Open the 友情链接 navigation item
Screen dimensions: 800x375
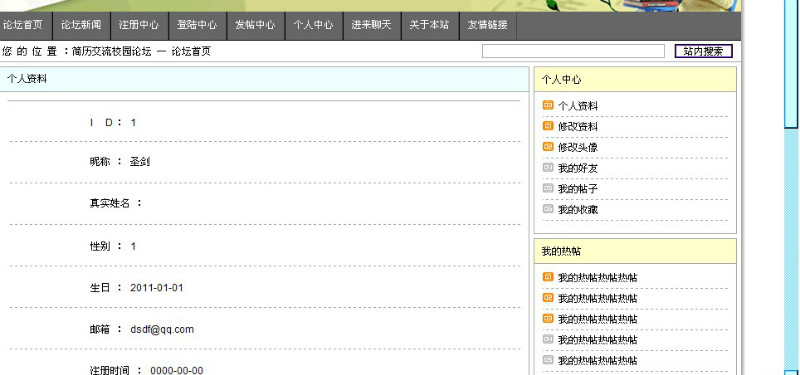(x=488, y=25)
